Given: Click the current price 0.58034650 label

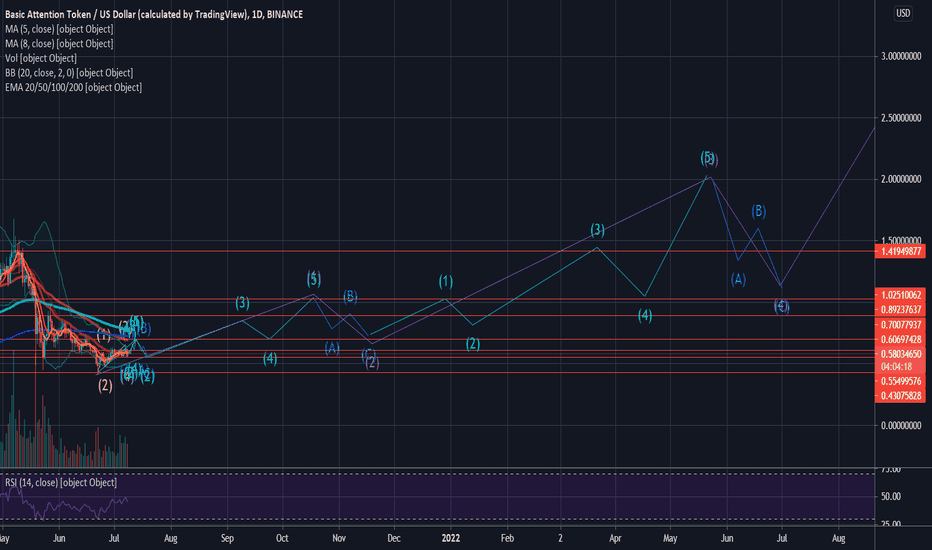Looking at the screenshot, I should (x=900, y=354).
